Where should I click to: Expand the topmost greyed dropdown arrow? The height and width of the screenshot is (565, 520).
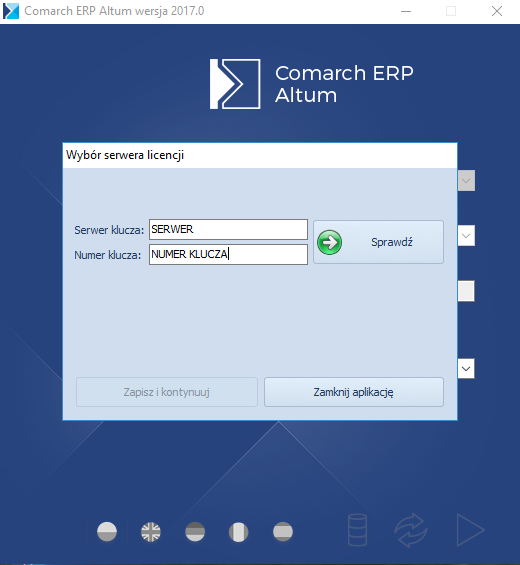pyautogui.click(x=466, y=181)
